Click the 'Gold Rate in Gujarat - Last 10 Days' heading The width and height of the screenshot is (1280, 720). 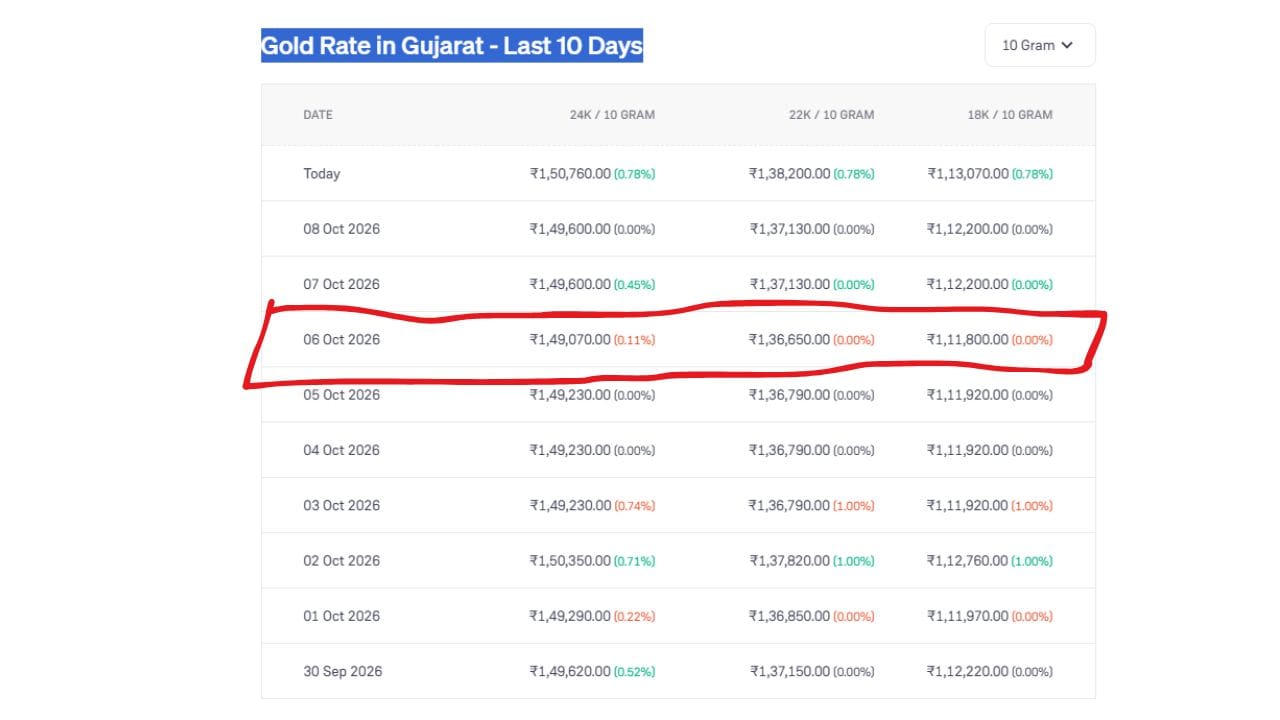pyautogui.click(x=452, y=45)
